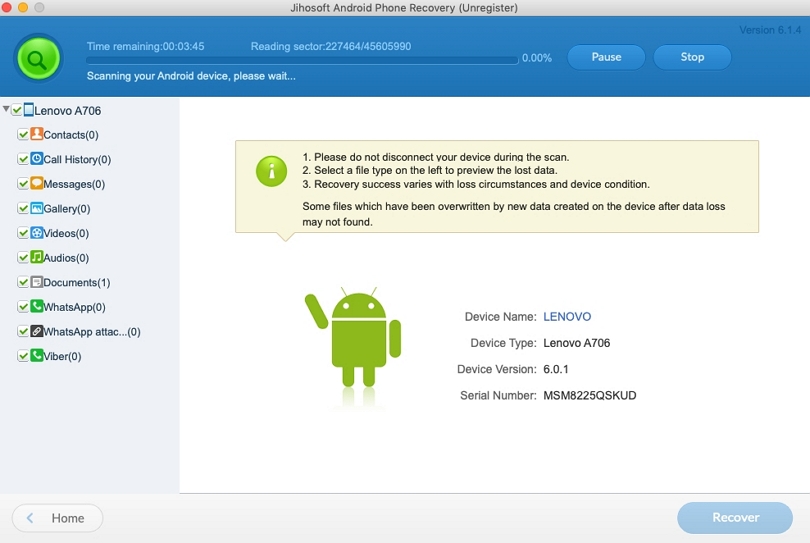The image size is (810, 543).
Task: Click the yellow scan instructions notice box
Action: coord(497,187)
